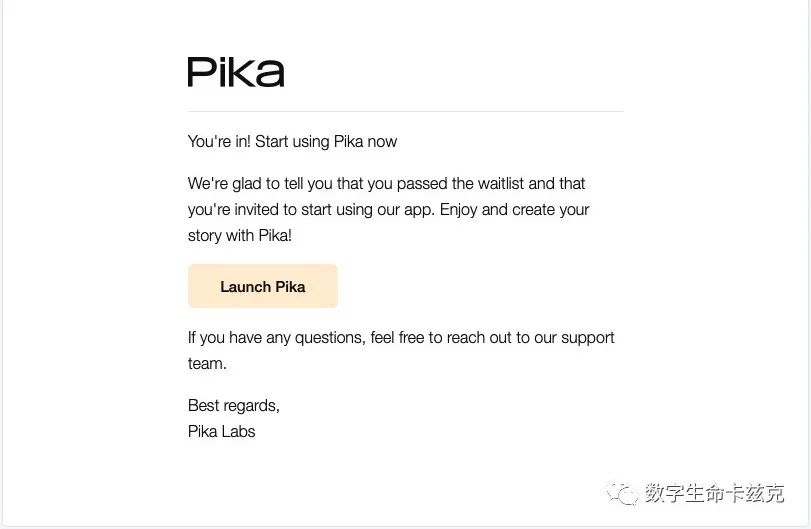
Task: Click "you passed the" in the first paragraph
Action: (394, 184)
